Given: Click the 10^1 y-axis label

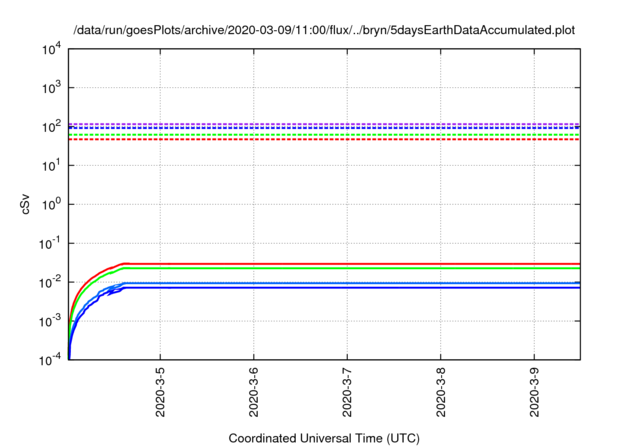Looking at the screenshot, I should [x=51, y=166].
